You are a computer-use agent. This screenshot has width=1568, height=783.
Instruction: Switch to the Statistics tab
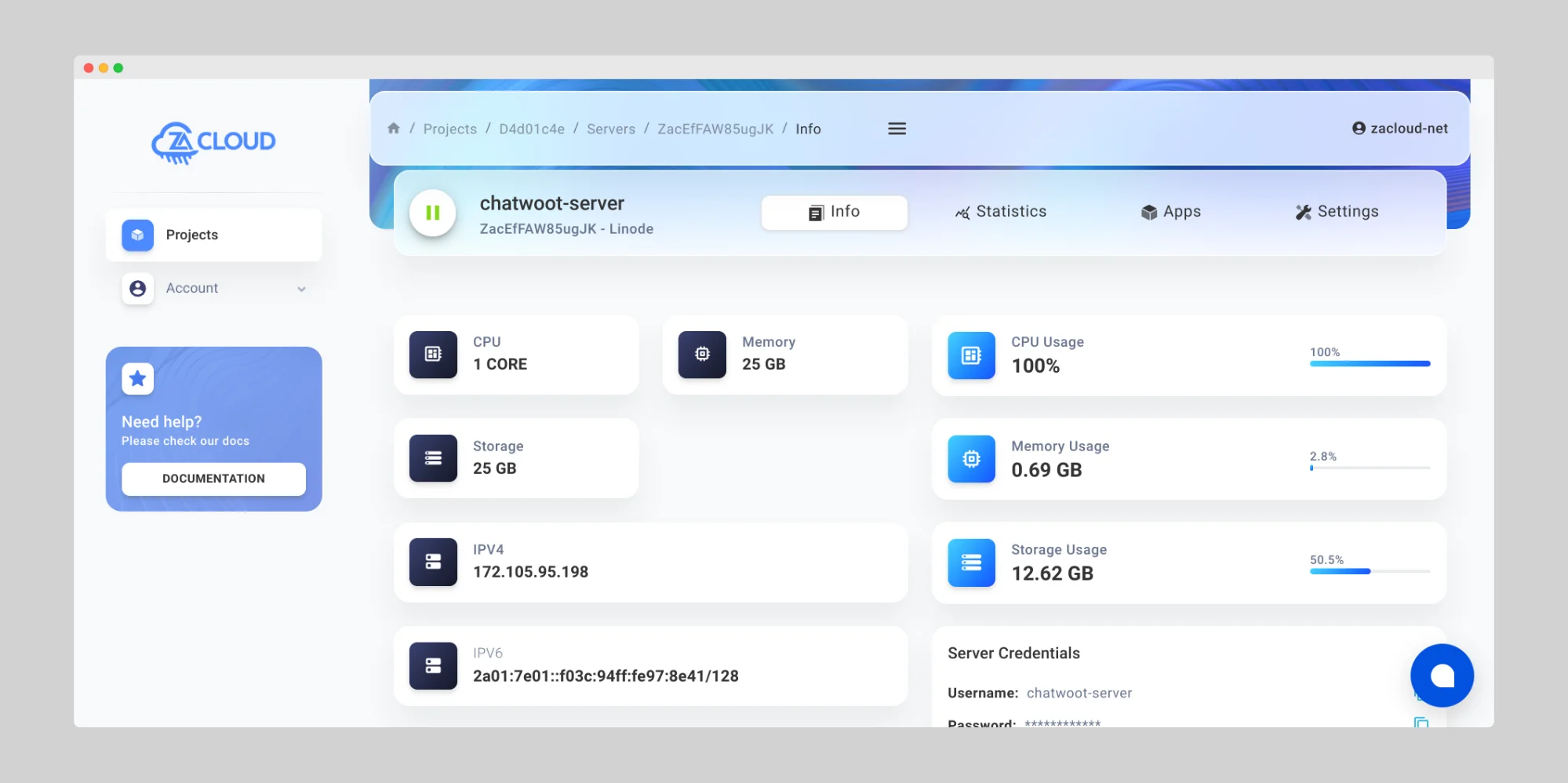[1000, 211]
